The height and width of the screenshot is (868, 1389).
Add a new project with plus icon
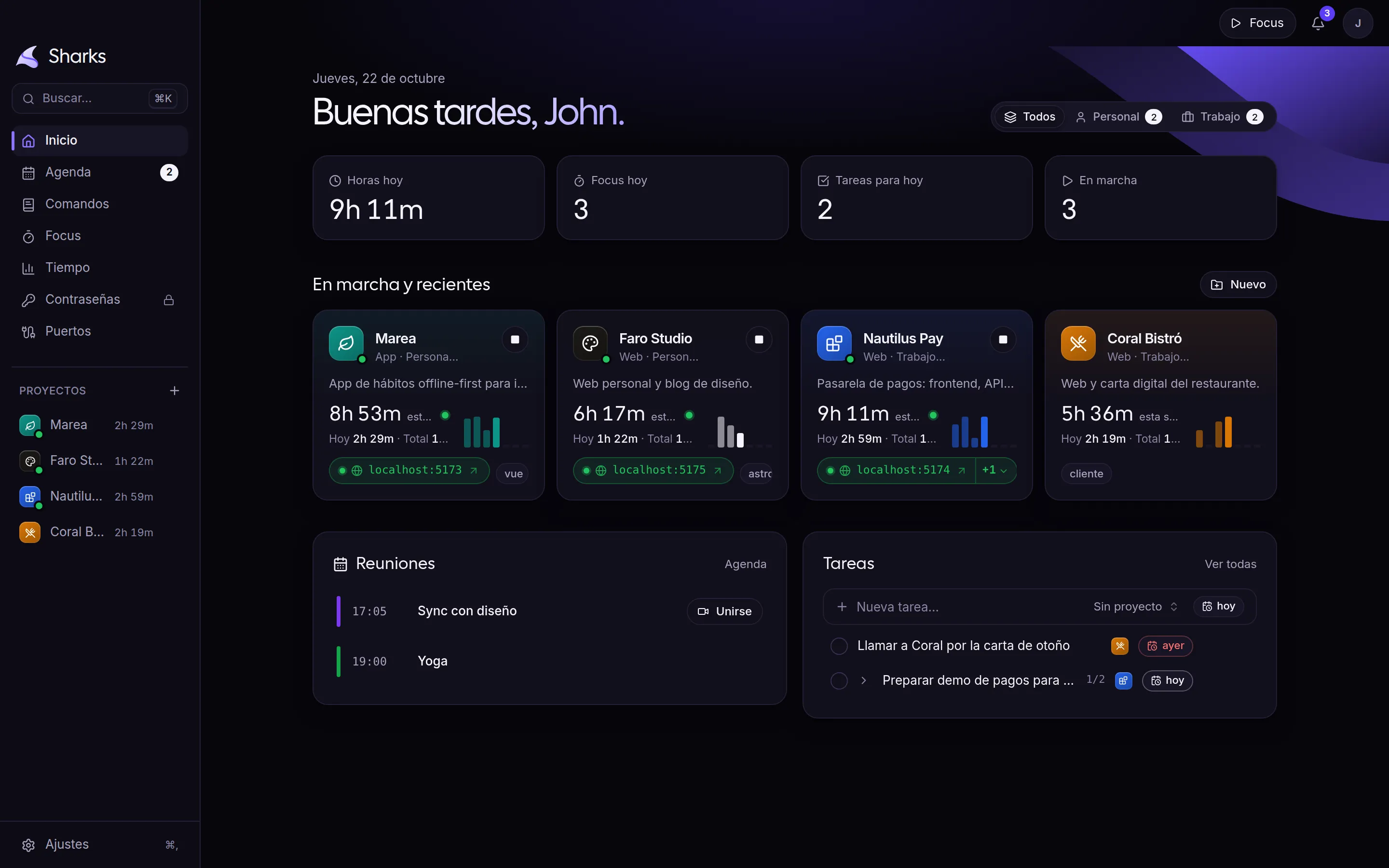click(x=175, y=391)
